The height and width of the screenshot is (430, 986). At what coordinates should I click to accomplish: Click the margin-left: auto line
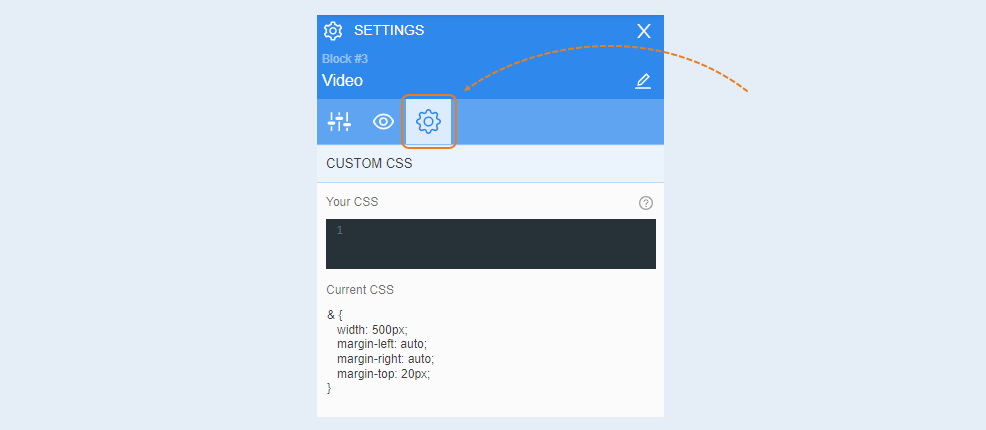(382, 344)
